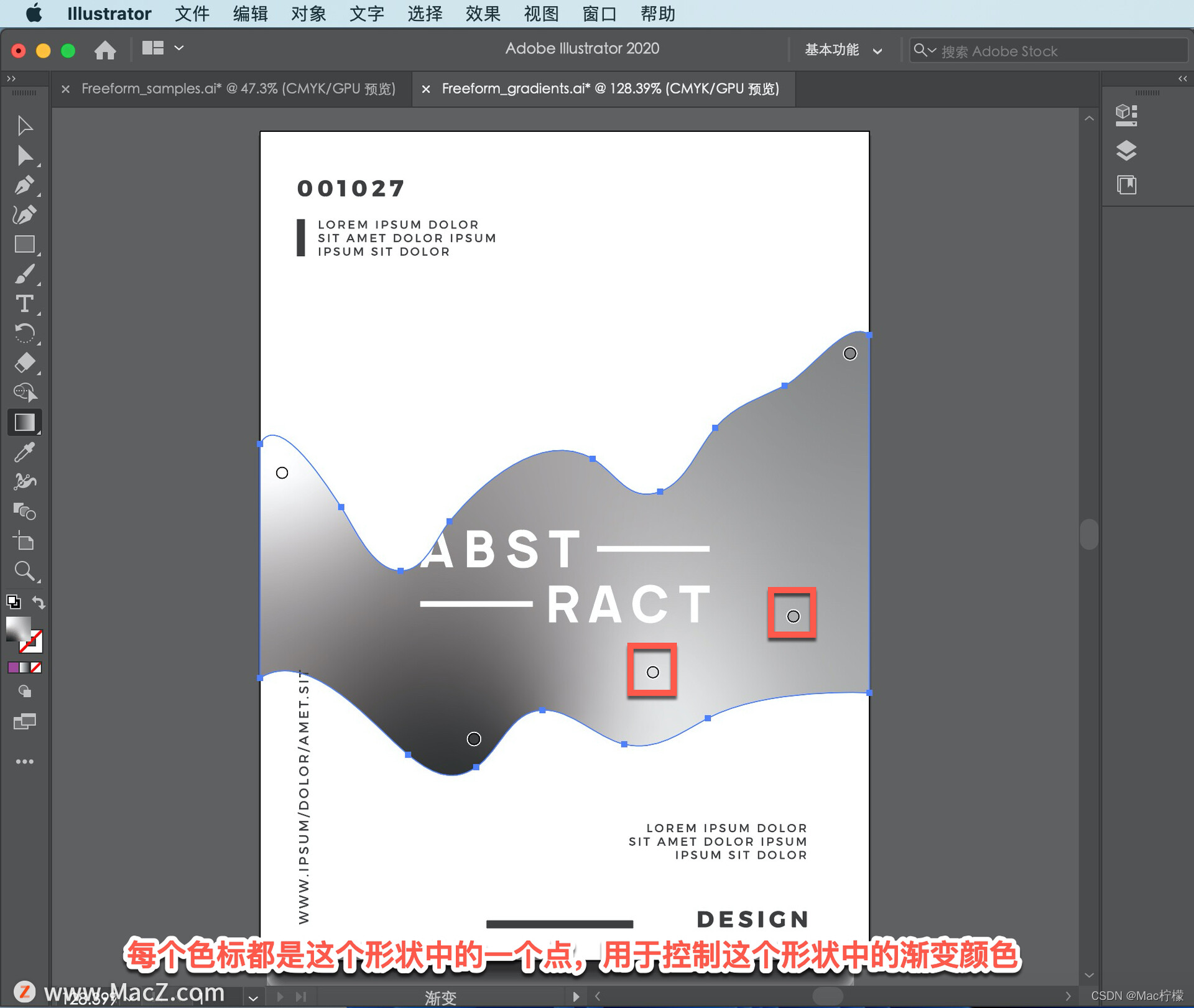The width and height of the screenshot is (1194, 1008).
Task: Select the Zoom tool
Action: coord(24,571)
